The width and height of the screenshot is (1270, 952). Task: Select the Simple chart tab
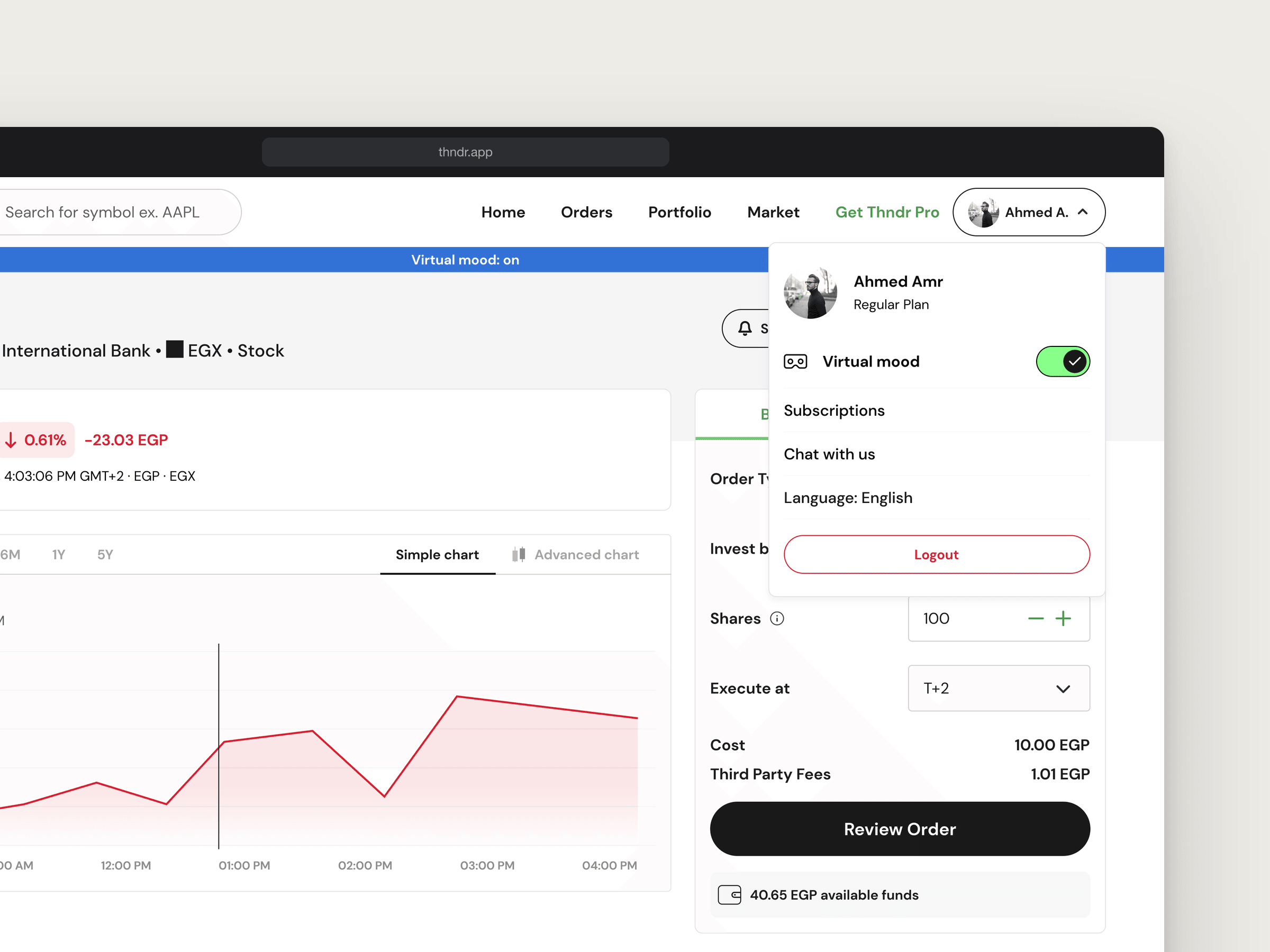tap(437, 554)
